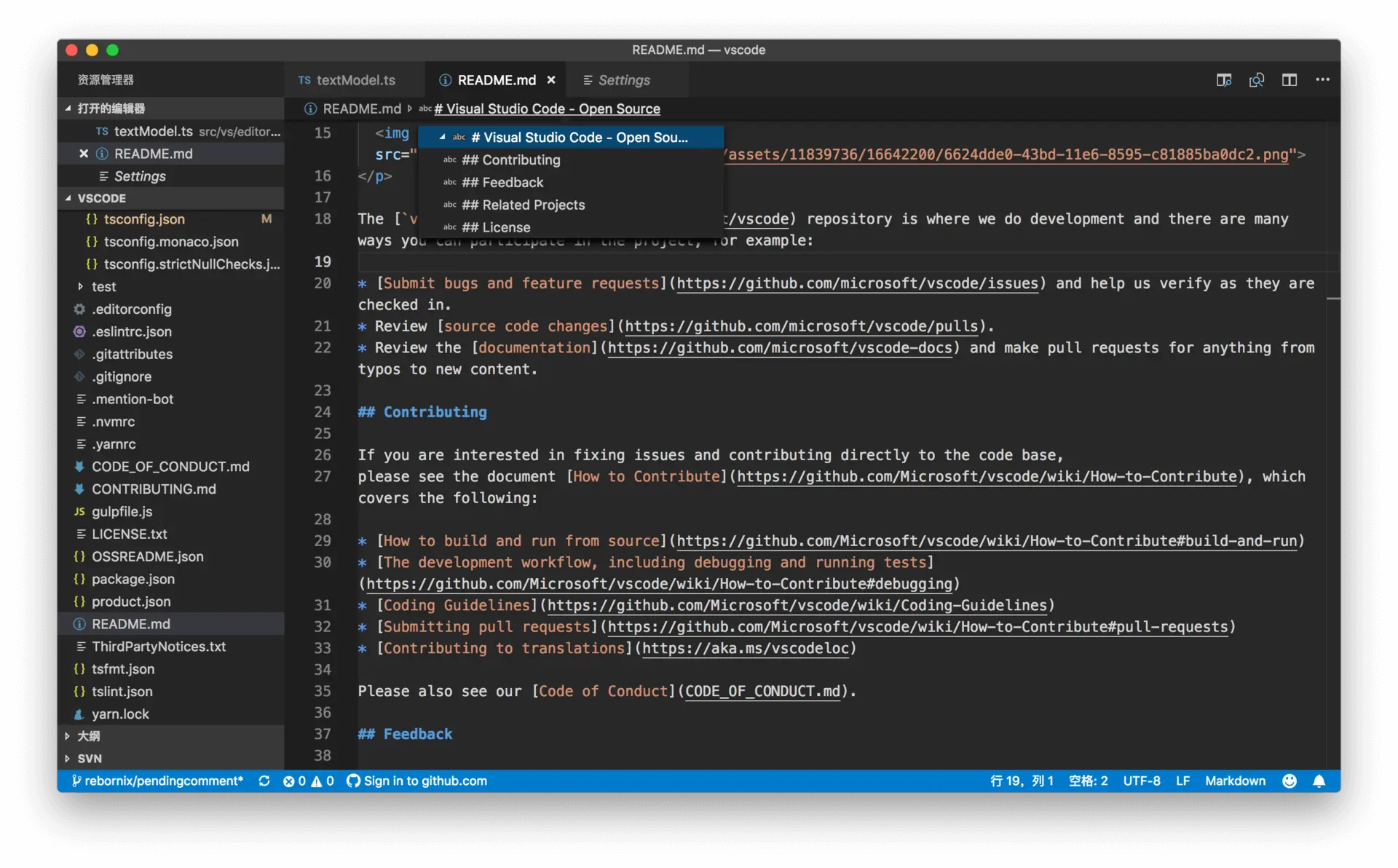Click the feedback smiley icon
1398x868 pixels.
pyautogui.click(x=1289, y=781)
